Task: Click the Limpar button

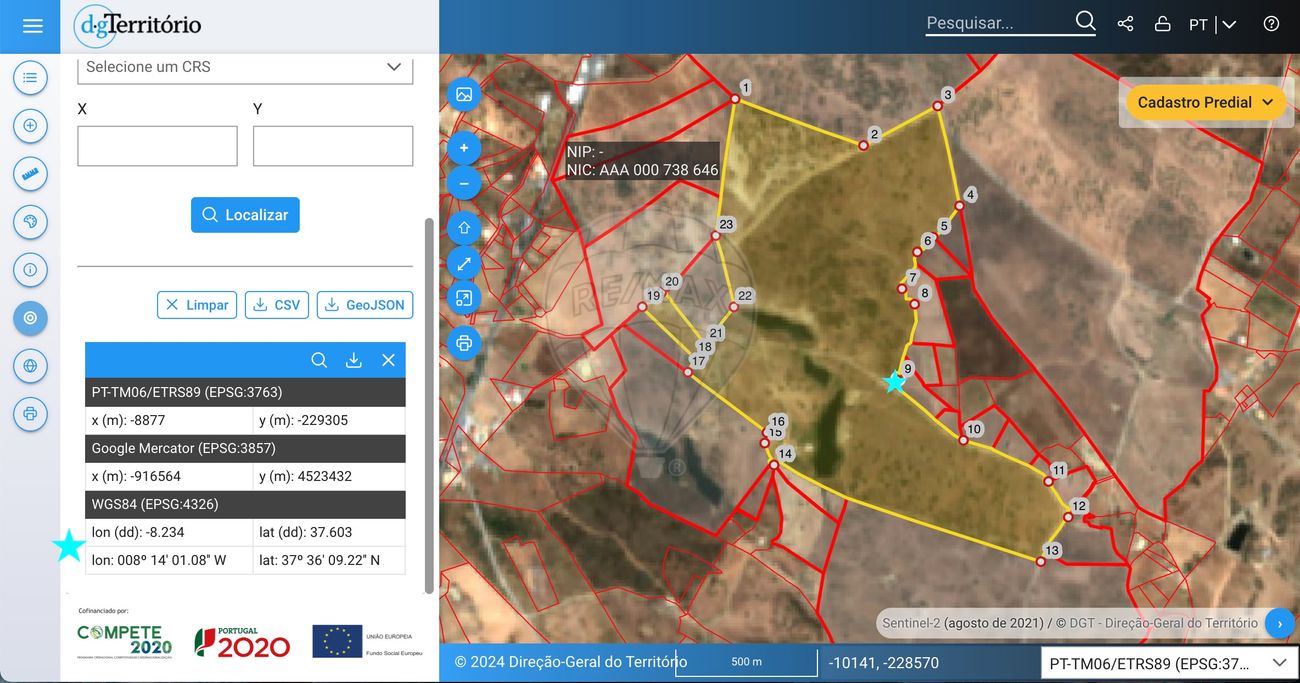Action: [197, 305]
